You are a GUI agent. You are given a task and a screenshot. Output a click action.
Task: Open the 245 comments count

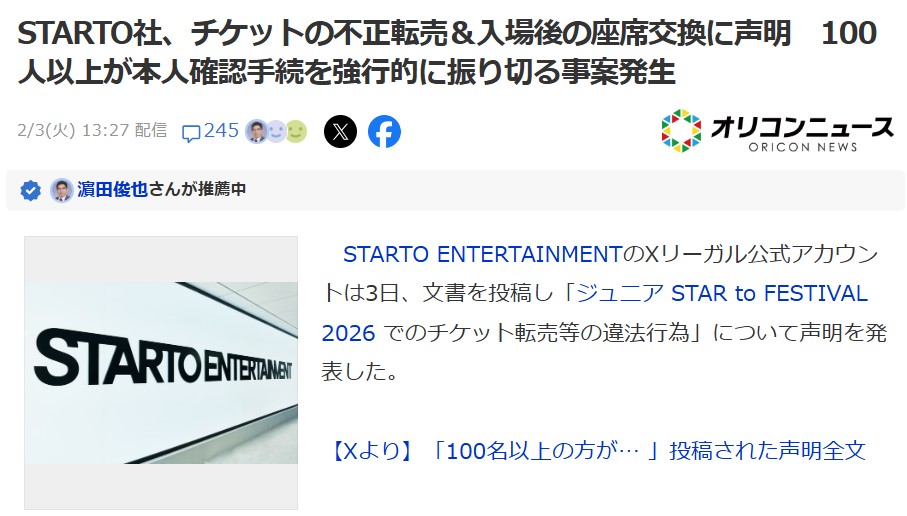[221, 130]
